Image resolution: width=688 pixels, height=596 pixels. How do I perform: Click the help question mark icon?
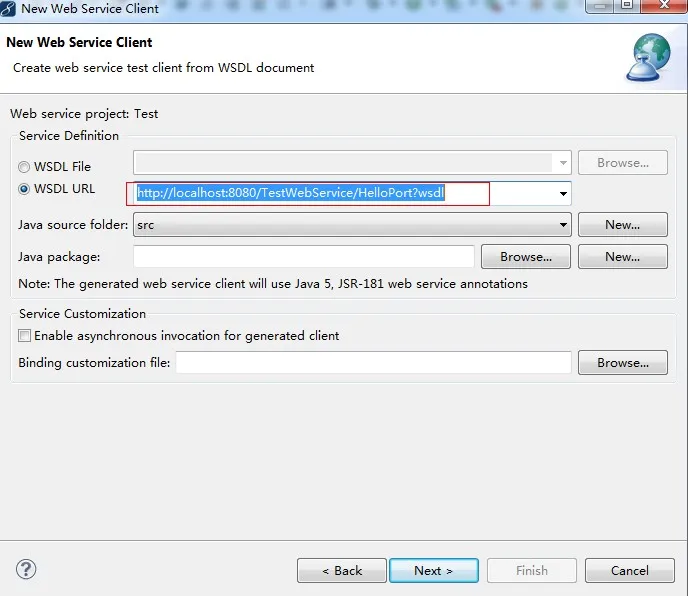coord(26,570)
